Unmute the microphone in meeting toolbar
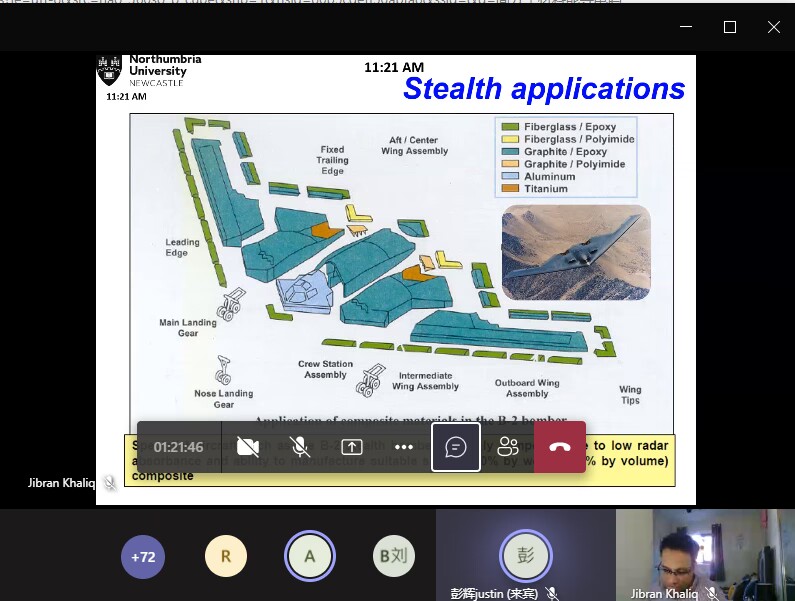795x601 pixels. pos(300,447)
